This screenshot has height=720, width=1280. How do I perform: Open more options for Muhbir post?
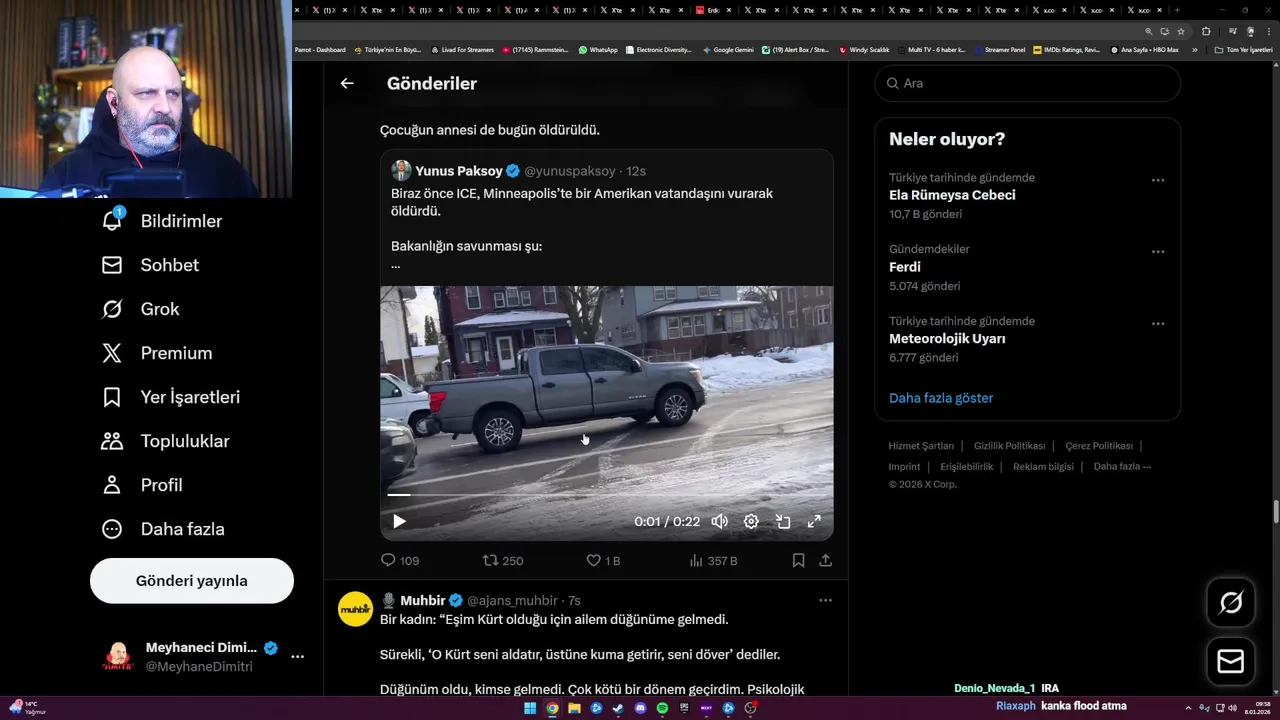click(825, 600)
